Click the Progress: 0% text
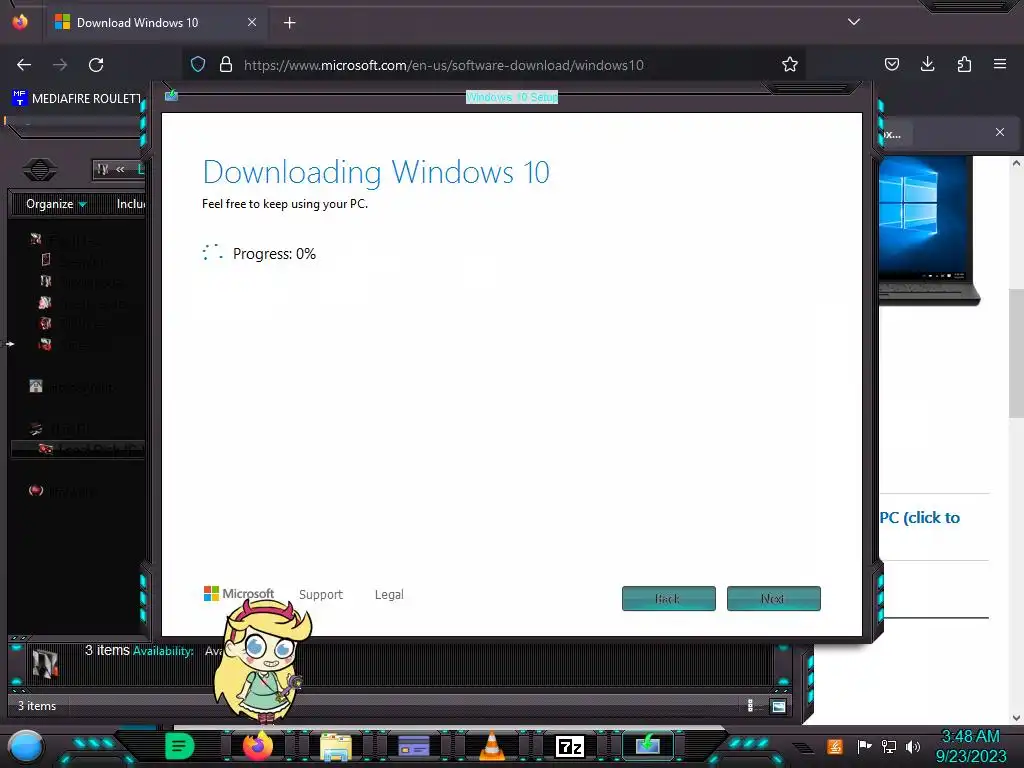Image resolution: width=1024 pixels, height=768 pixels. pos(274,253)
